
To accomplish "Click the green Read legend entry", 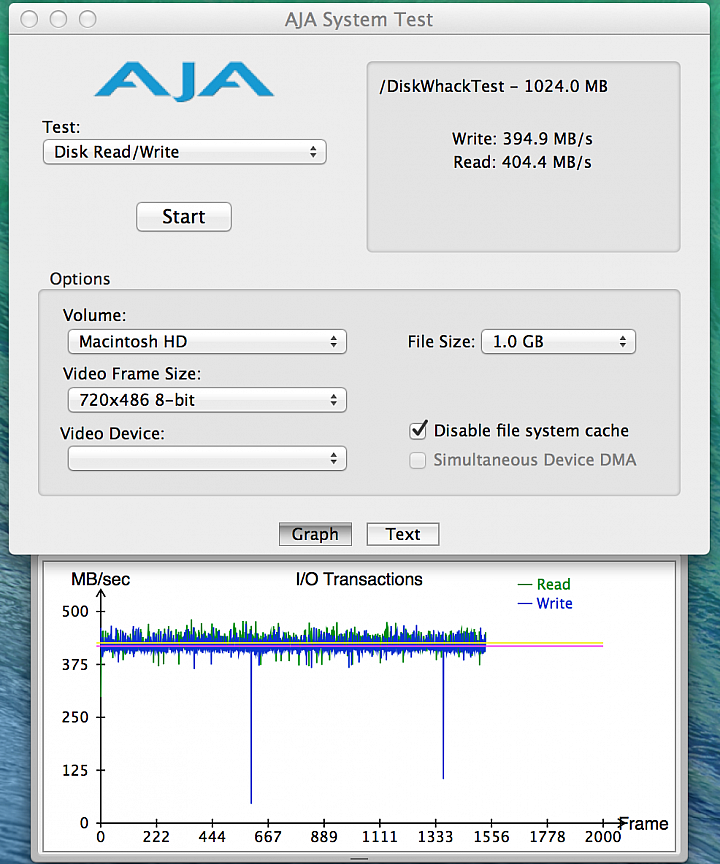I will click(x=544, y=584).
